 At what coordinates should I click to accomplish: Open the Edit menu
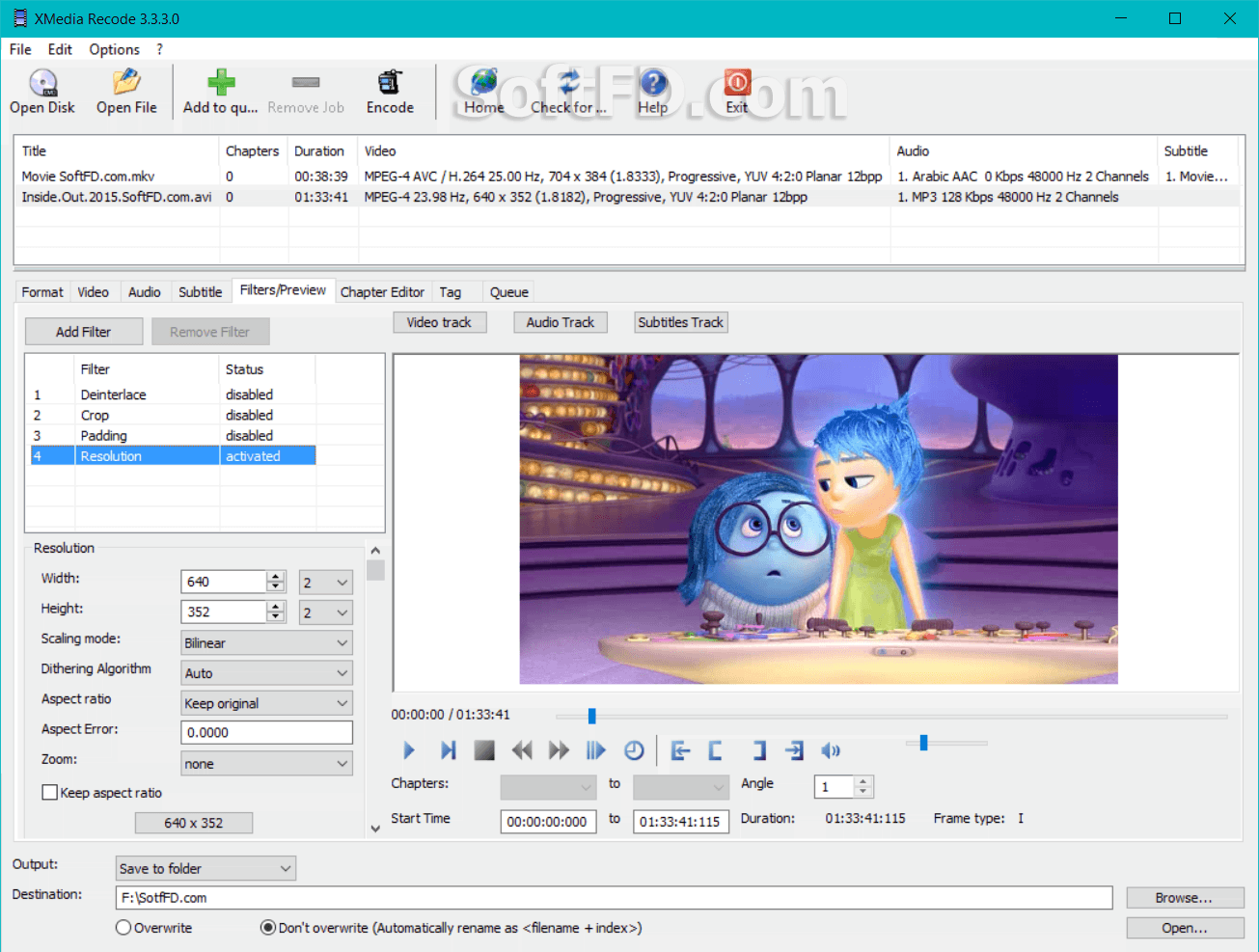(x=60, y=49)
